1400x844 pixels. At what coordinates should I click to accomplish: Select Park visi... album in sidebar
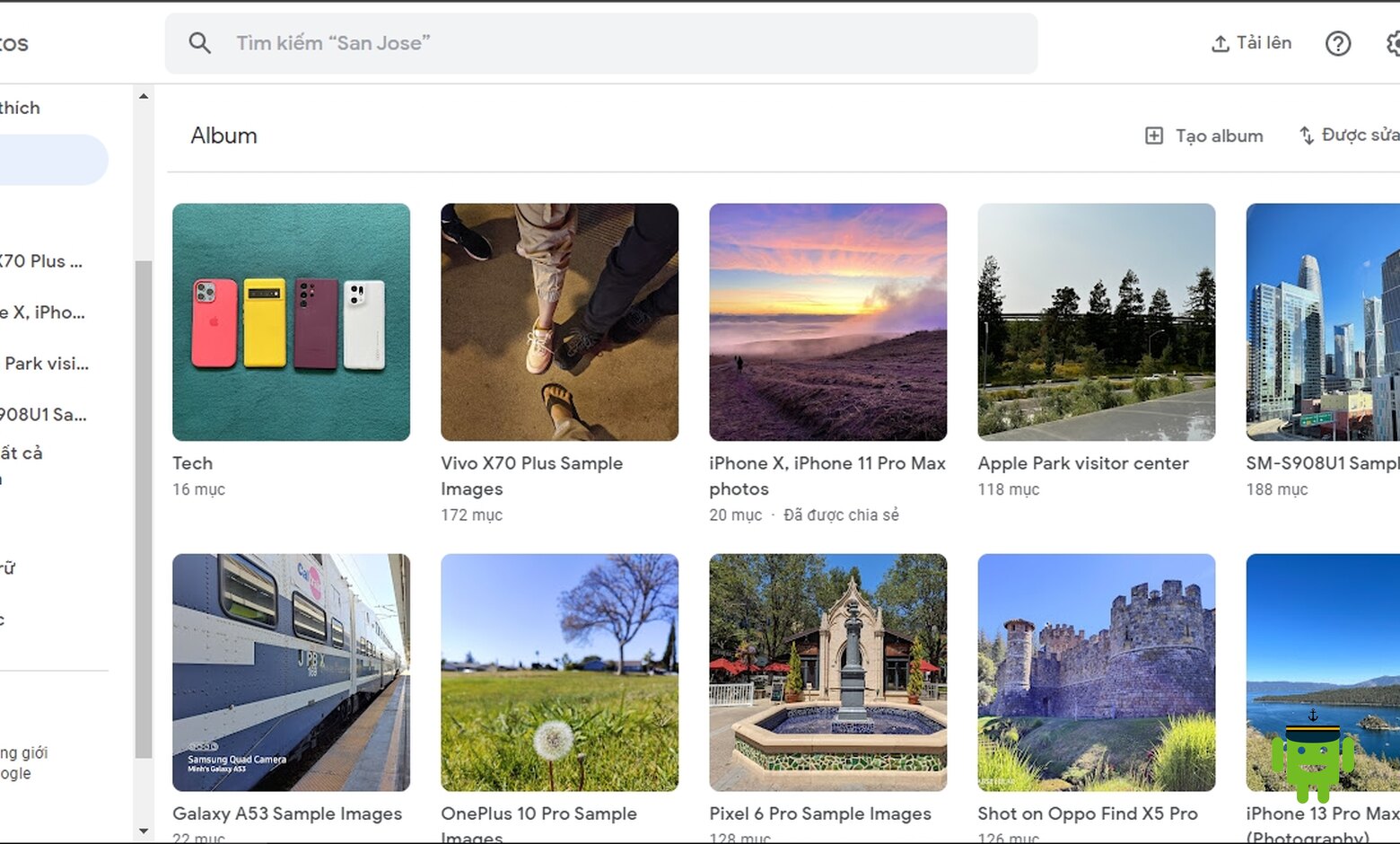click(47, 364)
